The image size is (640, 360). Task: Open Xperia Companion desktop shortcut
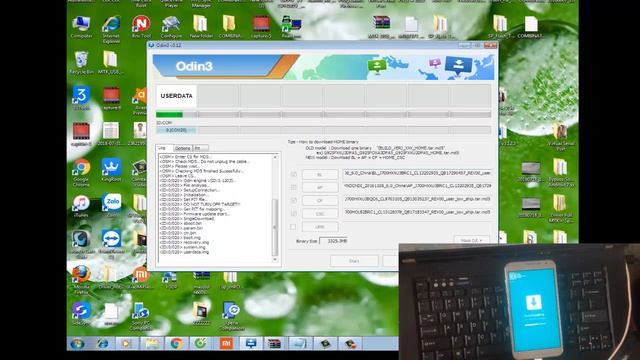(231, 316)
